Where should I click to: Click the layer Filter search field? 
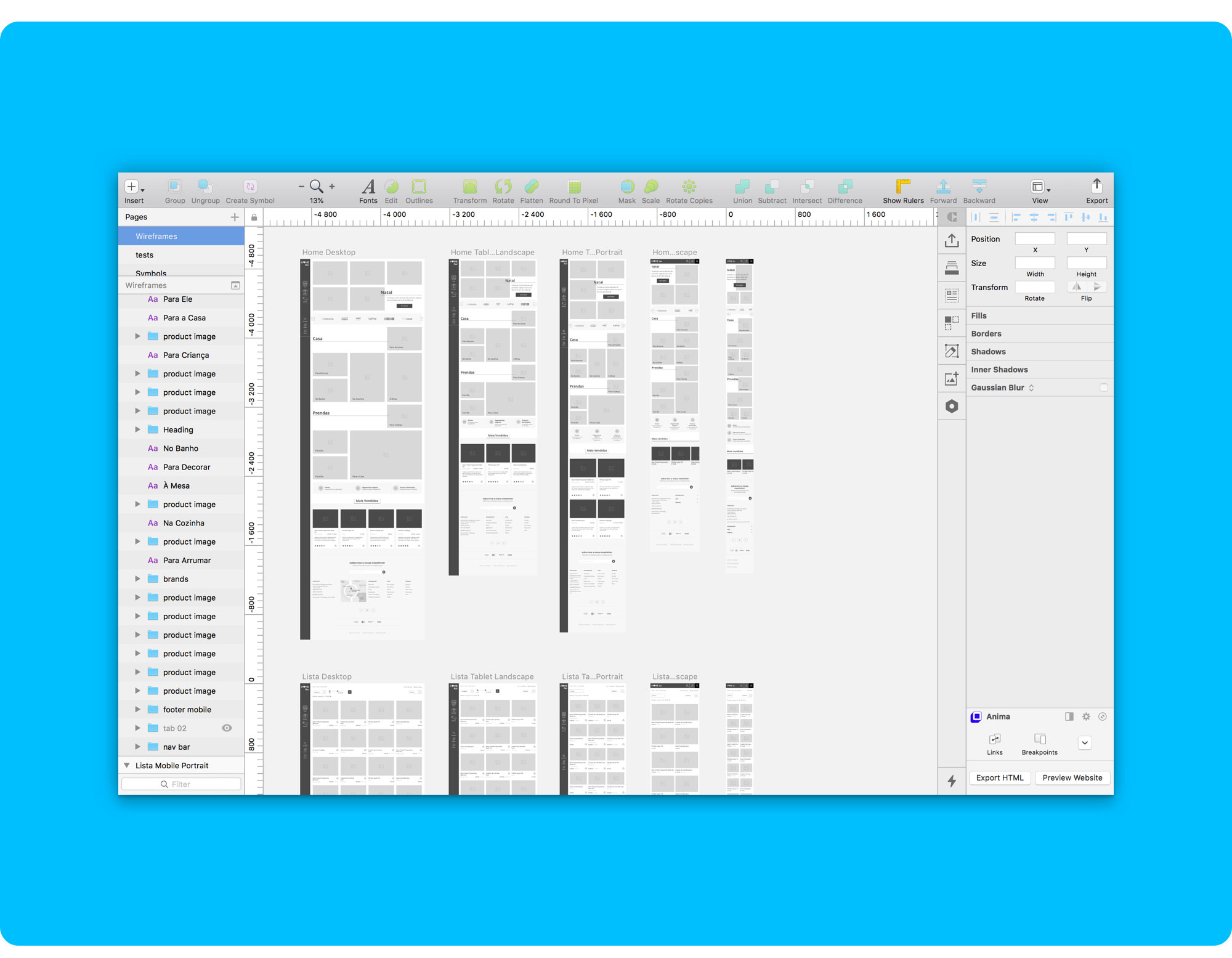coord(181,784)
